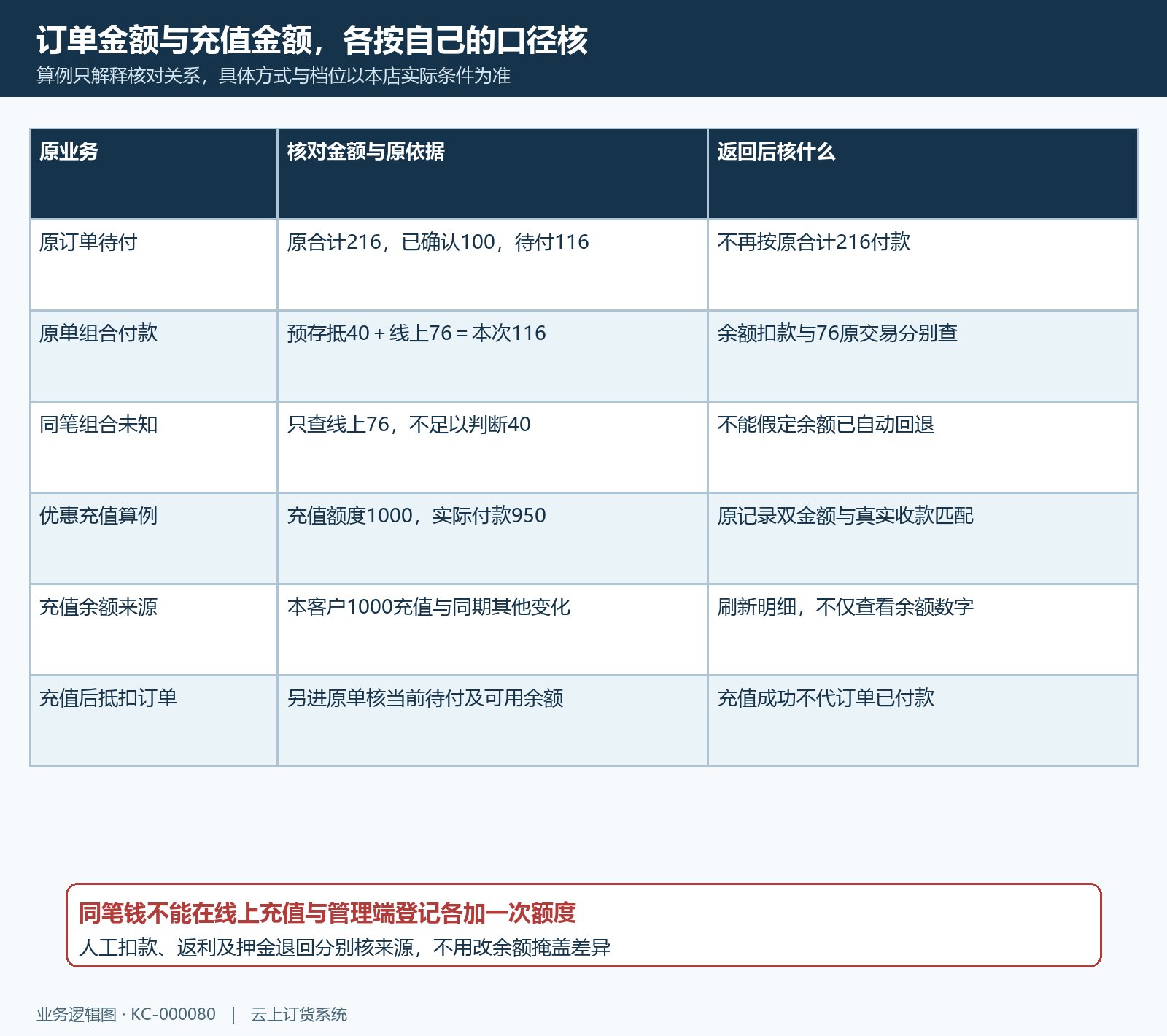
Task: Click the 同笔组合未知 cell
Action: [154, 447]
